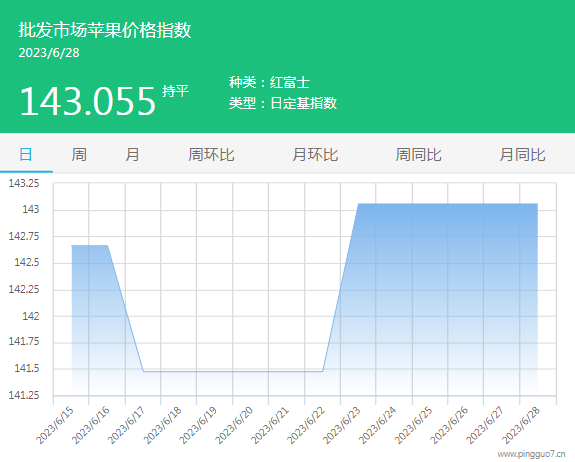Click the 143 y-axis tick label

click(31, 209)
